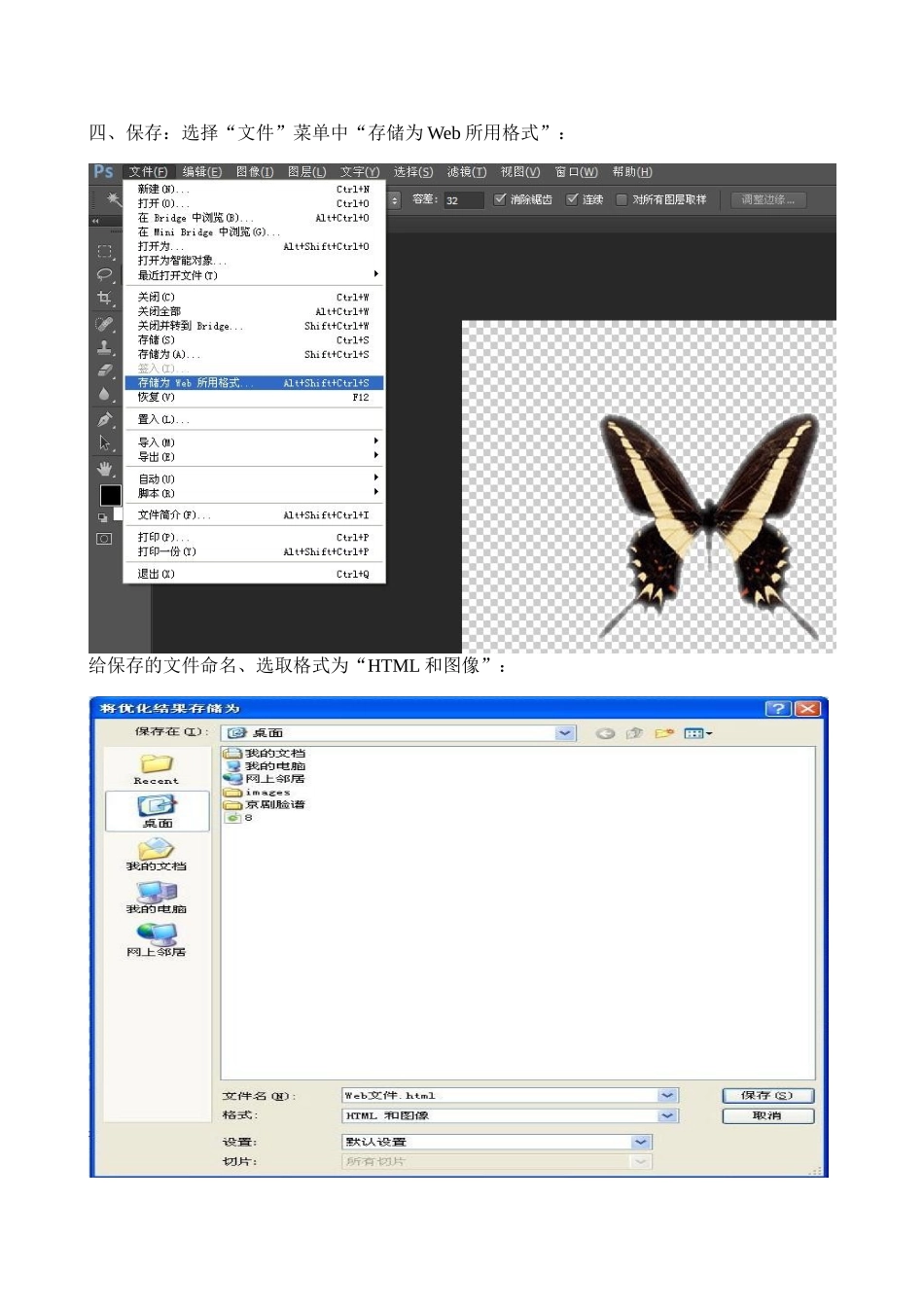
Task: Click the 容差 tolerance value field
Action: [464, 200]
